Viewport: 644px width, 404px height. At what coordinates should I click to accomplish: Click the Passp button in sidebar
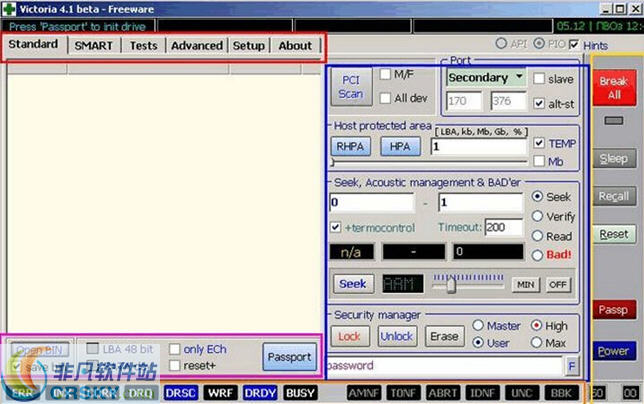pyautogui.click(x=612, y=310)
